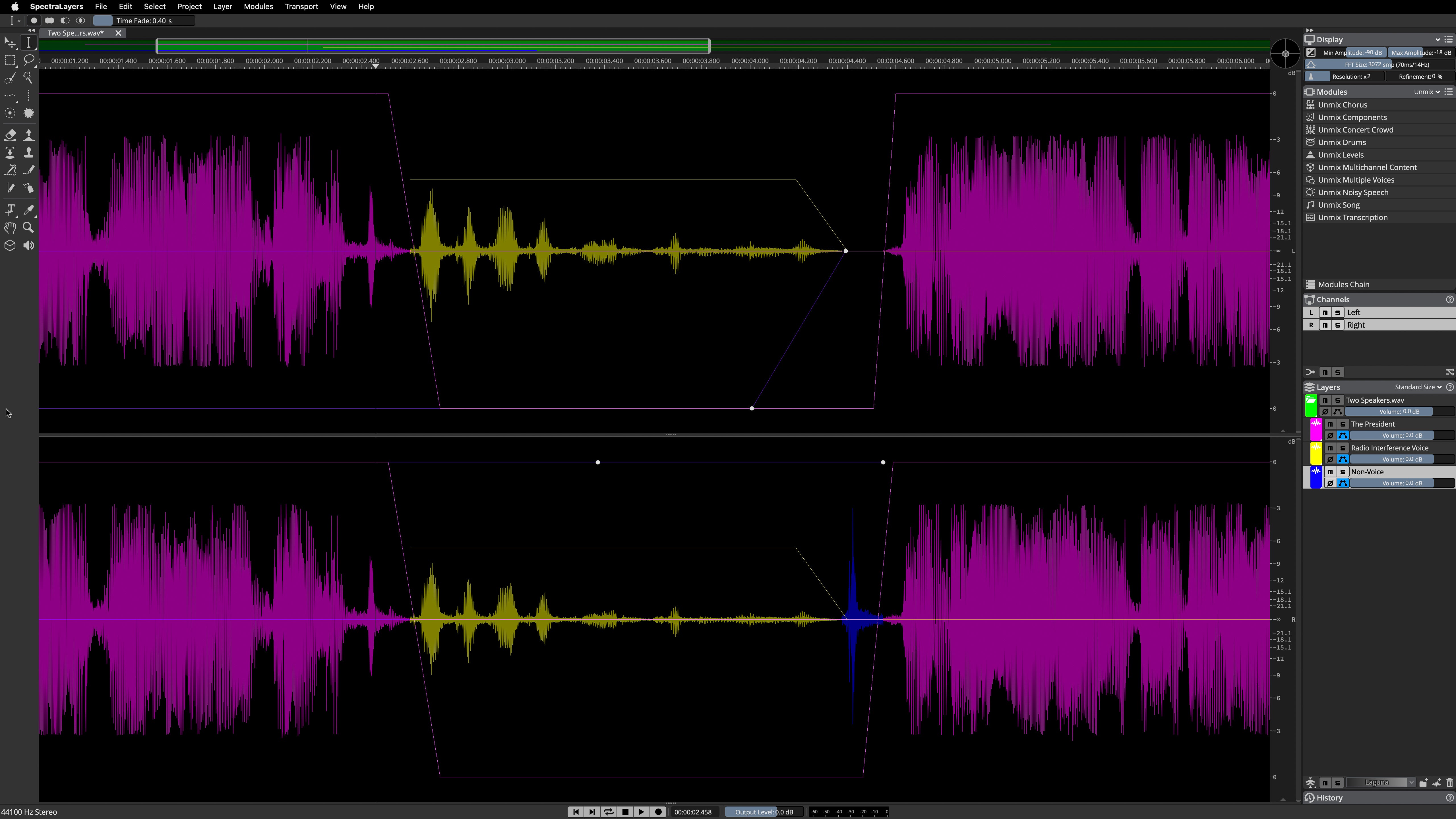
Task: Open the tool options dropdown arrow
Action: click(x=19, y=21)
